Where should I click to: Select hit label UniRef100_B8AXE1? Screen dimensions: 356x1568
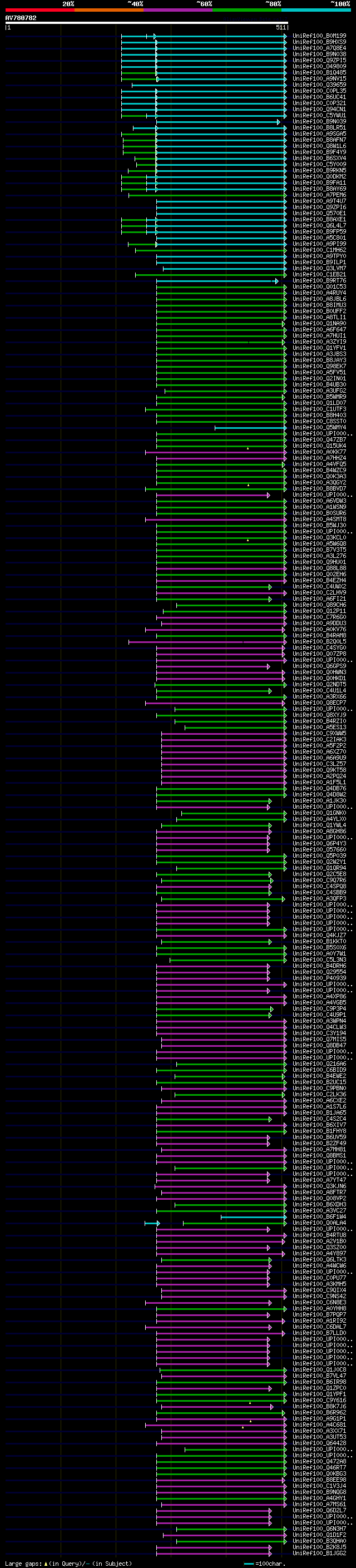[319, 219]
